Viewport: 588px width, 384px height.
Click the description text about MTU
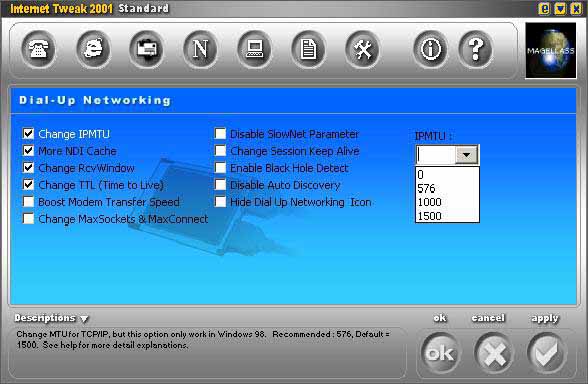pyautogui.click(x=203, y=339)
